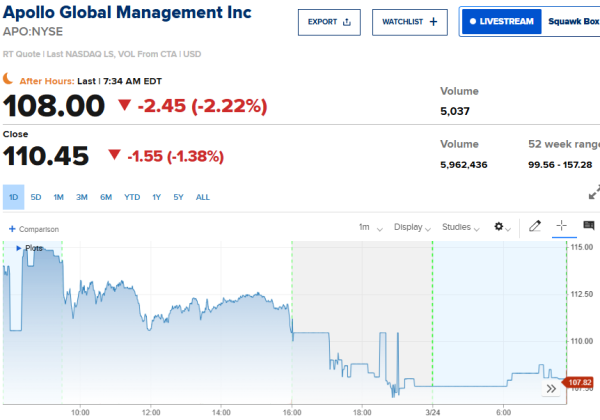The image size is (600, 420).
Task: Add stock to Watchlist
Action: pyautogui.click(x=410, y=21)
